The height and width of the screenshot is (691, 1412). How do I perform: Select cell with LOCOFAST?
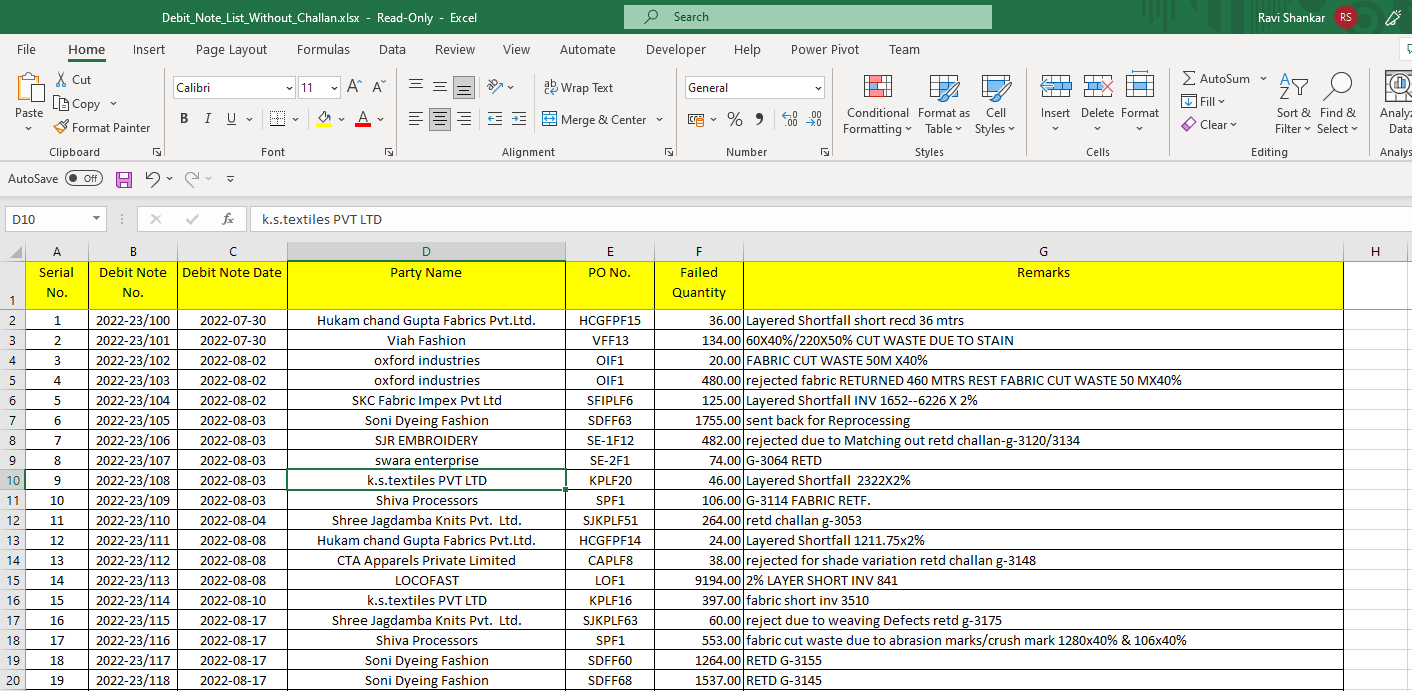(426, 580)
